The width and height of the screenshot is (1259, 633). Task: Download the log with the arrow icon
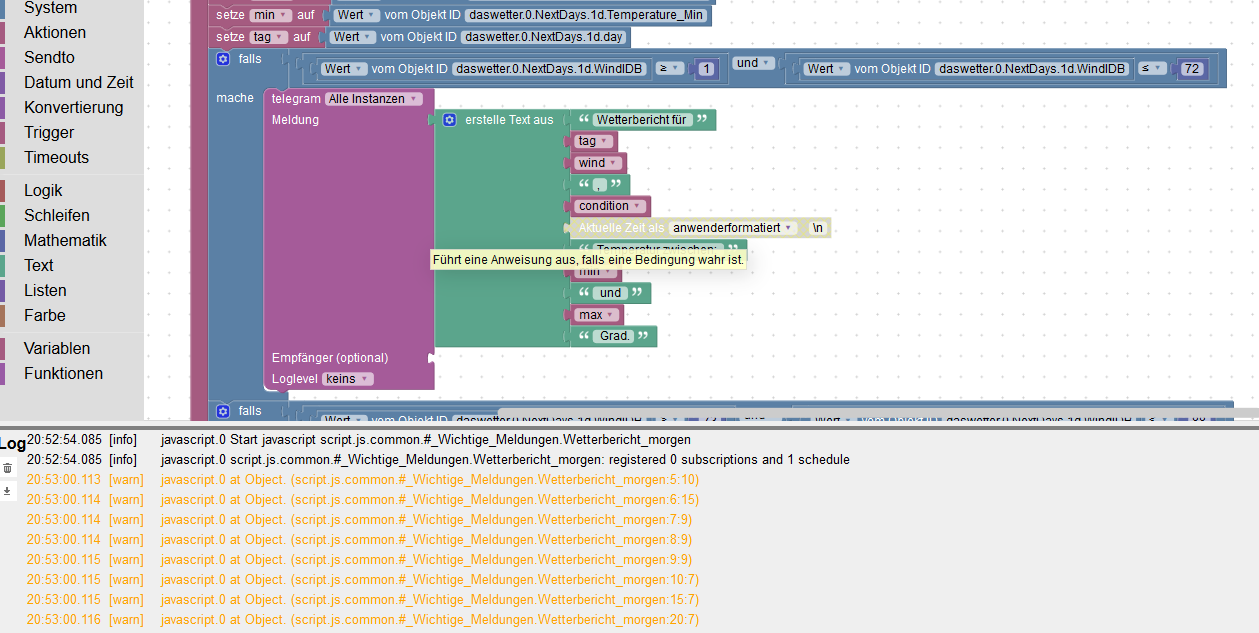click(x=8, y=491)
